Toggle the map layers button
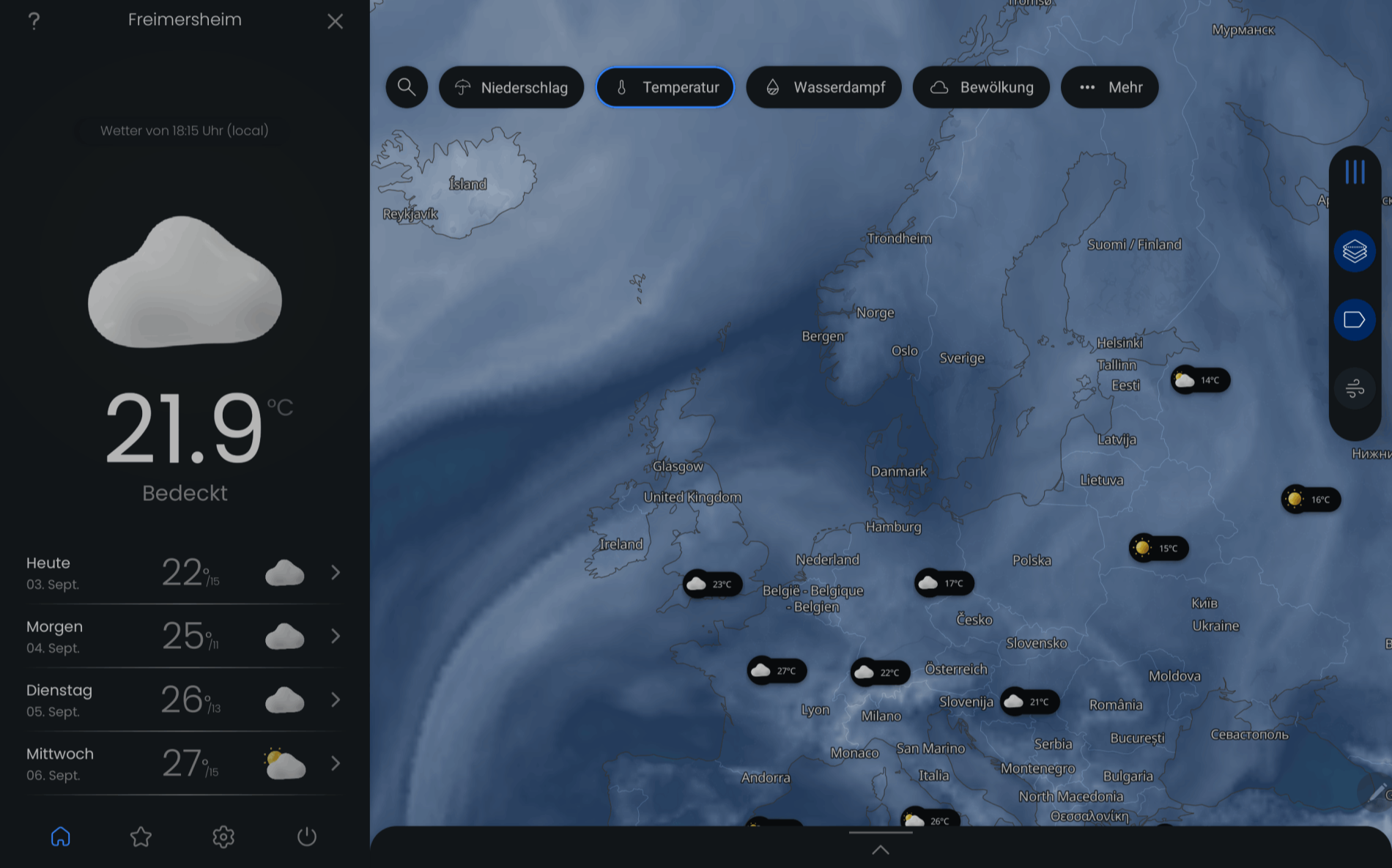 [x=1355, y=251]
